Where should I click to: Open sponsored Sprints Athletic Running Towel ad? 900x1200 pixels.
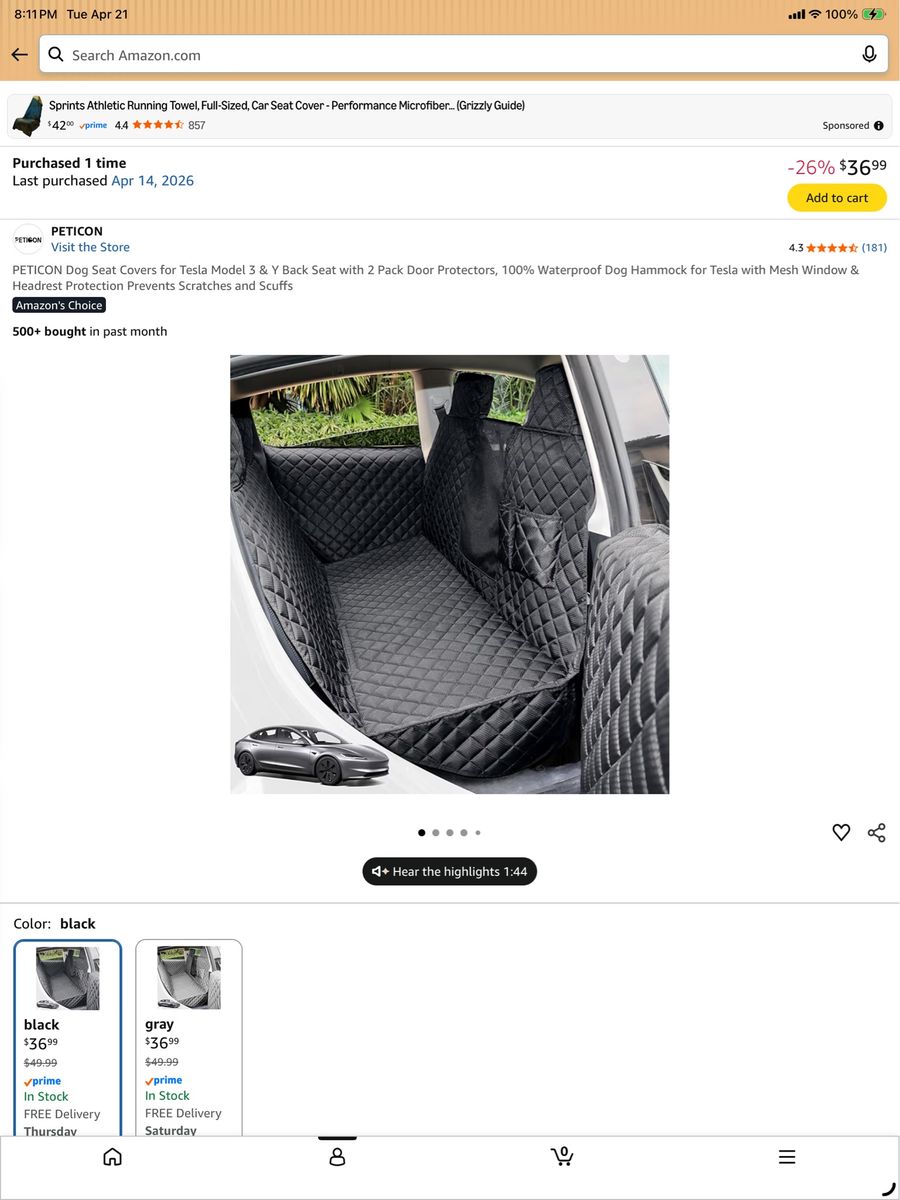[450, 116]
